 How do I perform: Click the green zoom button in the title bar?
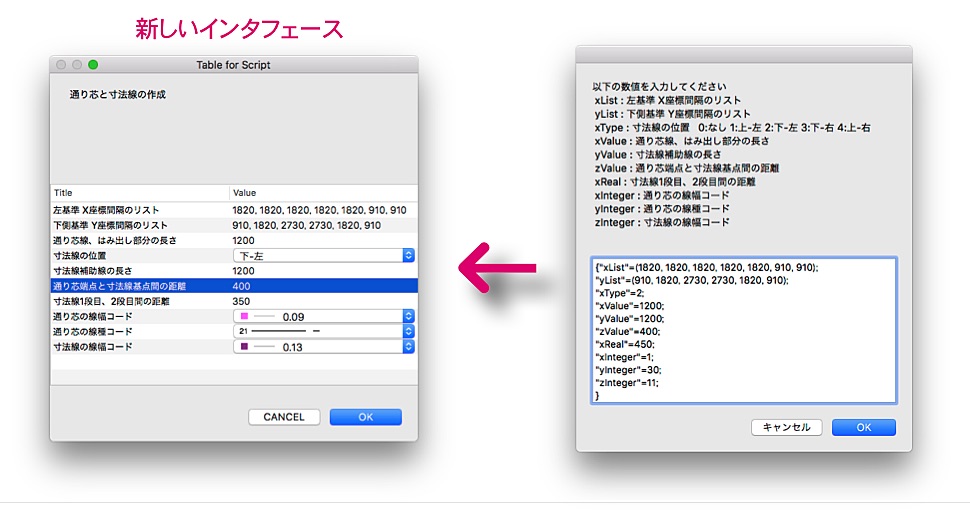93,65
